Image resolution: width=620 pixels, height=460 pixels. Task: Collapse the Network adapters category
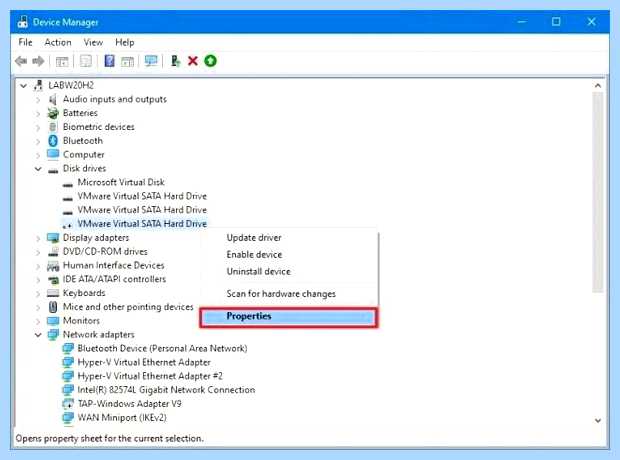pos(38,335)
